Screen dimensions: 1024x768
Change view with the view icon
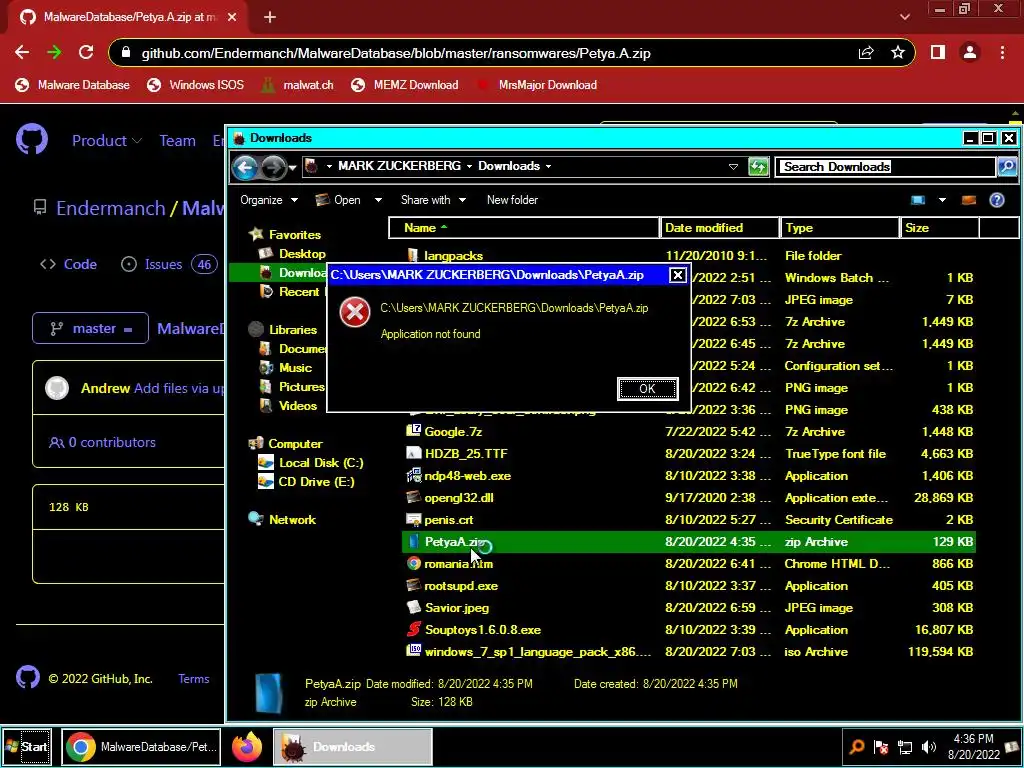click(918, 200)
